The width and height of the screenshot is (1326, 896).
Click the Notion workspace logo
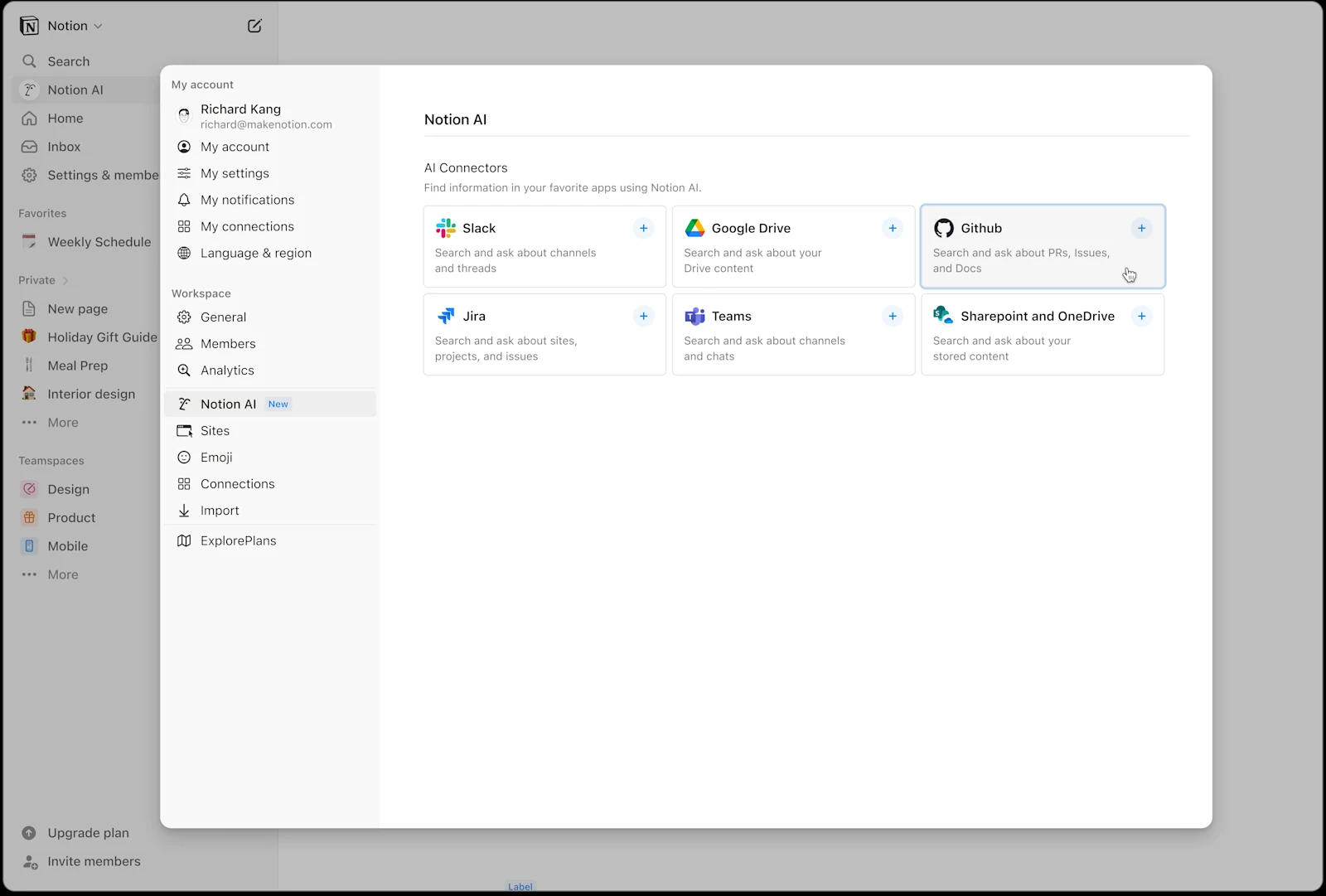(29, 26)
